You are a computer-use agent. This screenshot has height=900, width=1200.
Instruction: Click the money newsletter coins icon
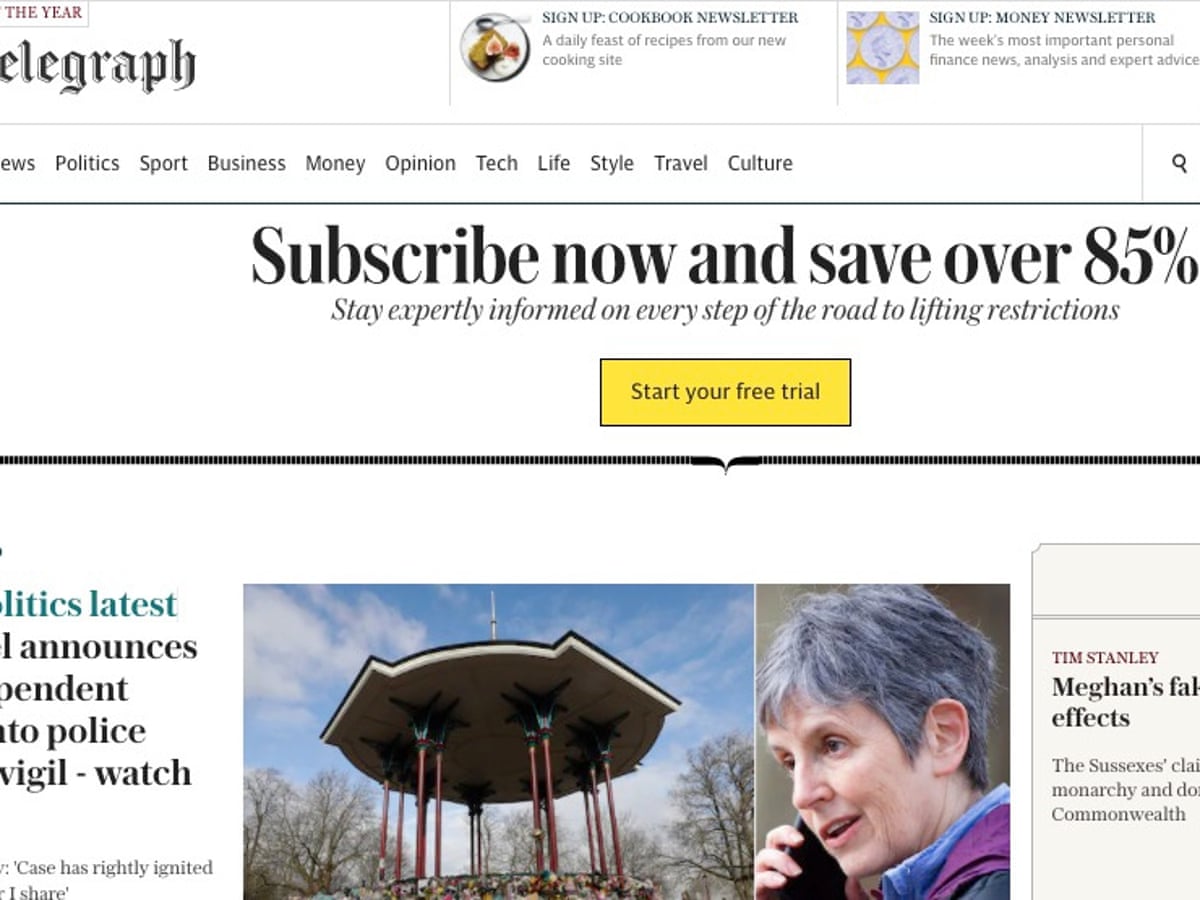pos(882,47)
